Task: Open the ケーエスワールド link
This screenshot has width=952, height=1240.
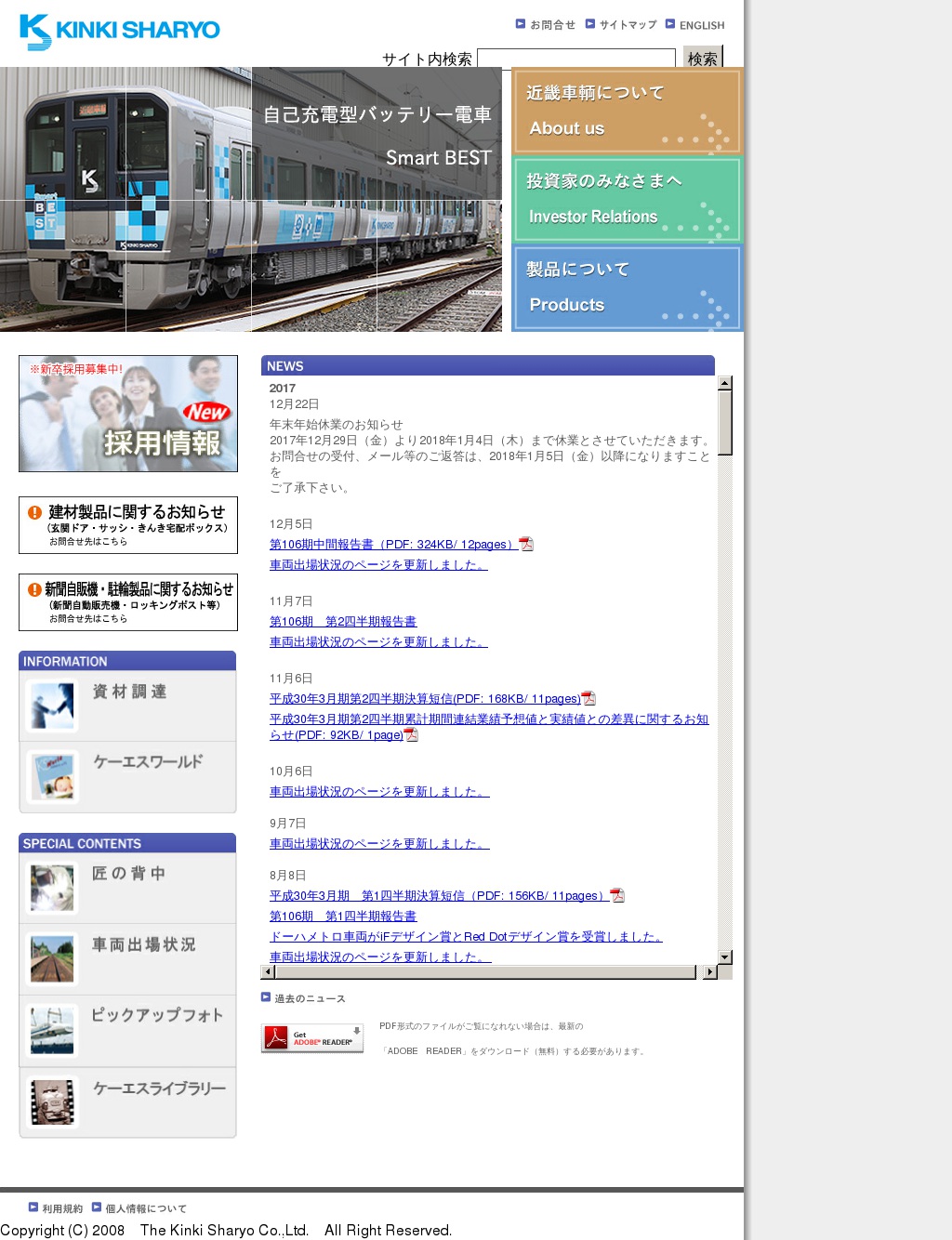Action: pyautogui.click(x=148, y=761)
